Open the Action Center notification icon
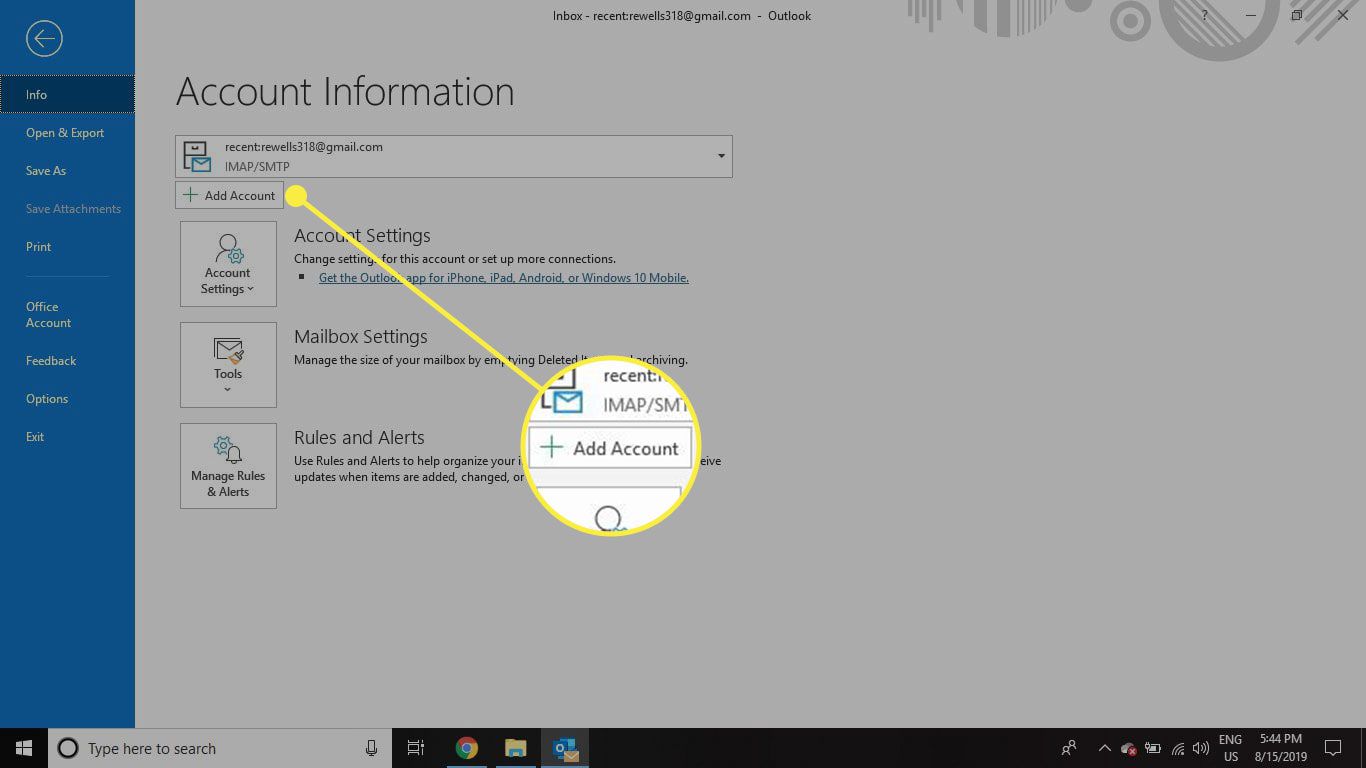Viewport: 1366px width, 768px height. [x=1333, y=748]
